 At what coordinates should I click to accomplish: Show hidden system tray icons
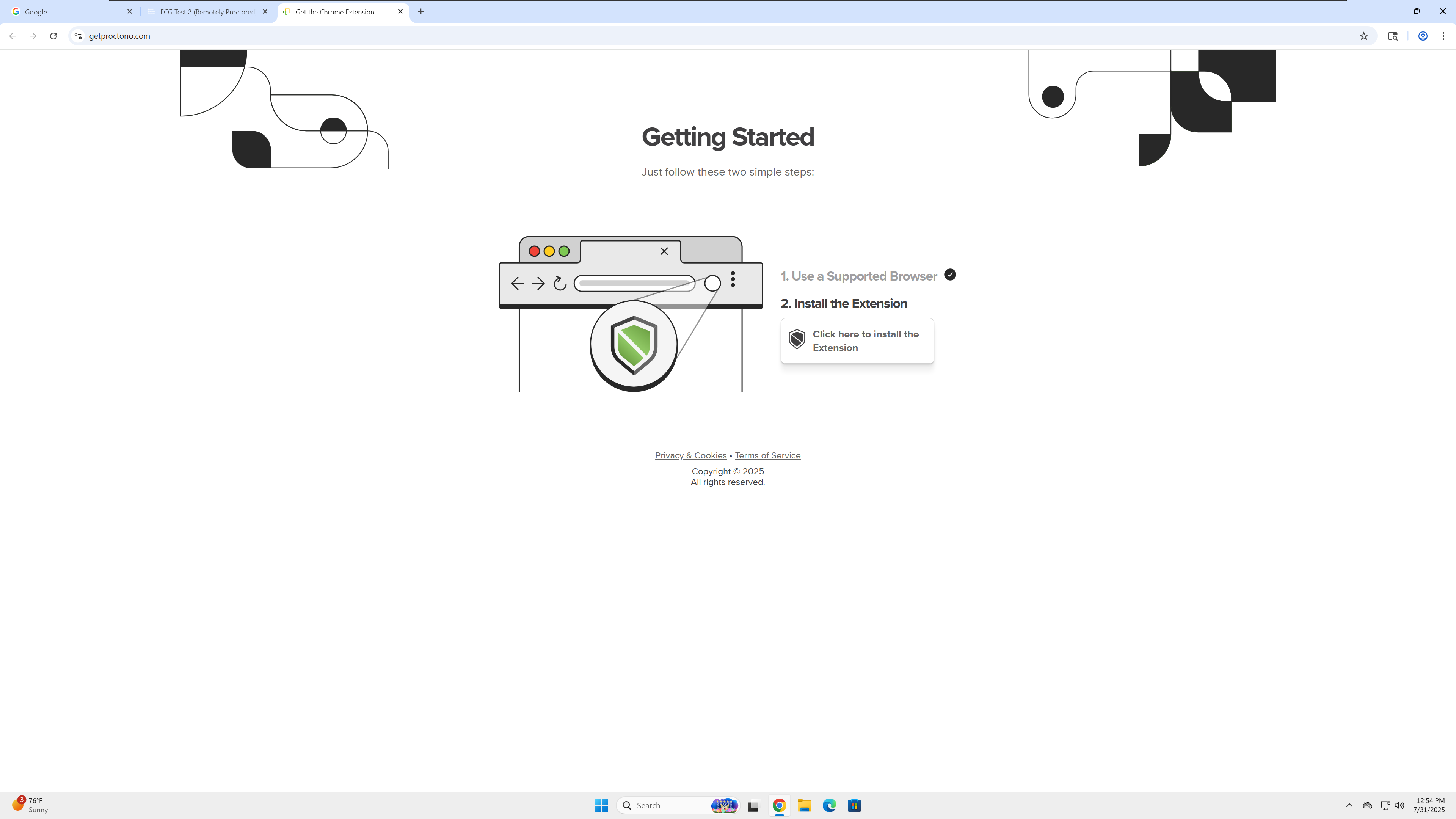tap(1349, 805)
